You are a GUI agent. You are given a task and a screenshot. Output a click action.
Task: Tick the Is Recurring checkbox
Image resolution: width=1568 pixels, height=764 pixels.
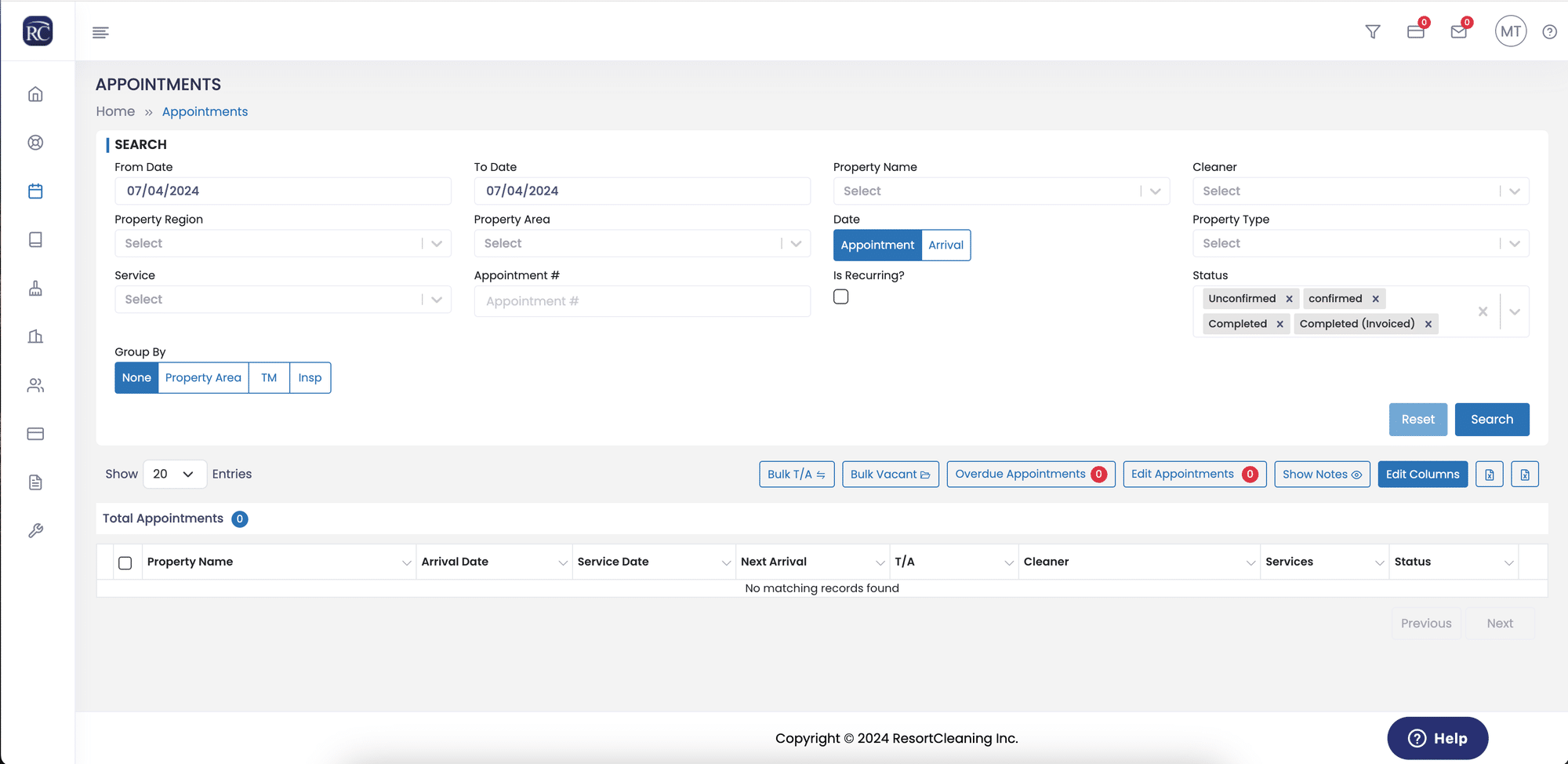840,297
